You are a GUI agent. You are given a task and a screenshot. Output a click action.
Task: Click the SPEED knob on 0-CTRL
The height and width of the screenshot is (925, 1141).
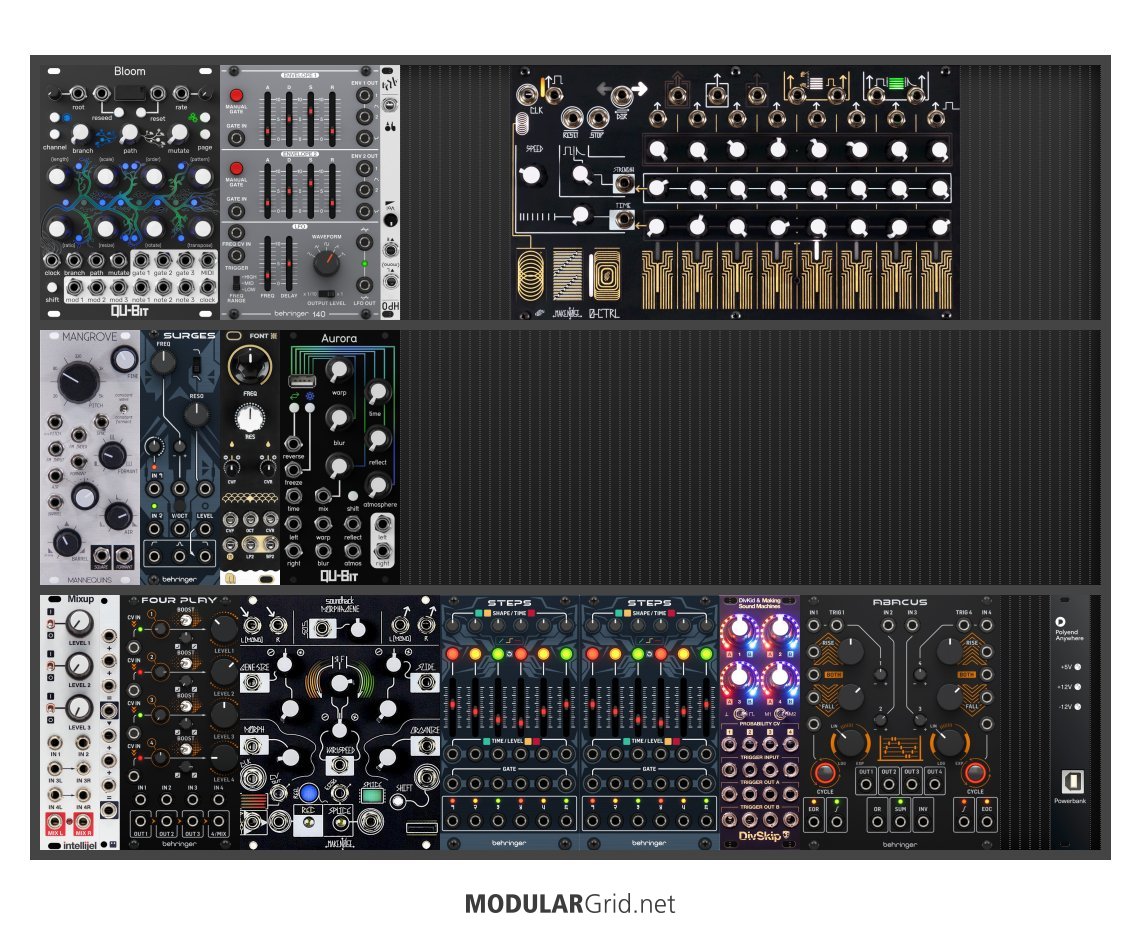click(x=531, y=175)
